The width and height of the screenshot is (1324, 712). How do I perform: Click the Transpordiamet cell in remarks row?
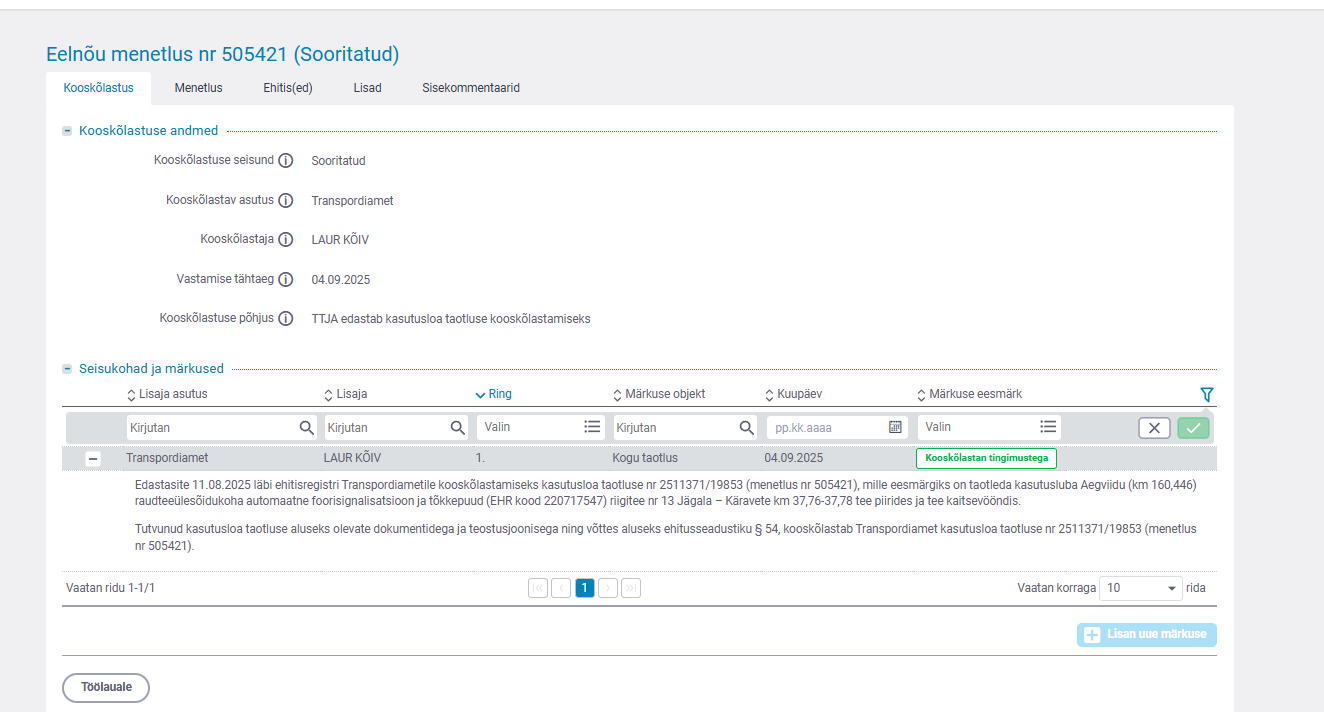click(167, 459)
